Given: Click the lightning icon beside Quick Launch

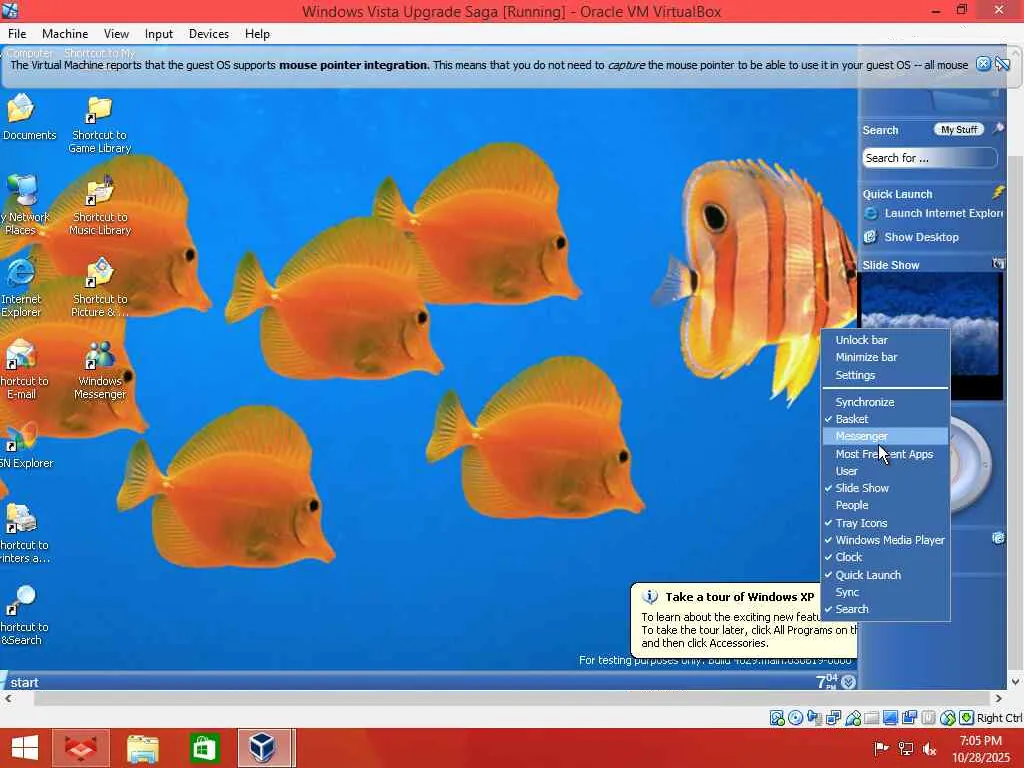Looking at the screenshot, I should point(998,193).
